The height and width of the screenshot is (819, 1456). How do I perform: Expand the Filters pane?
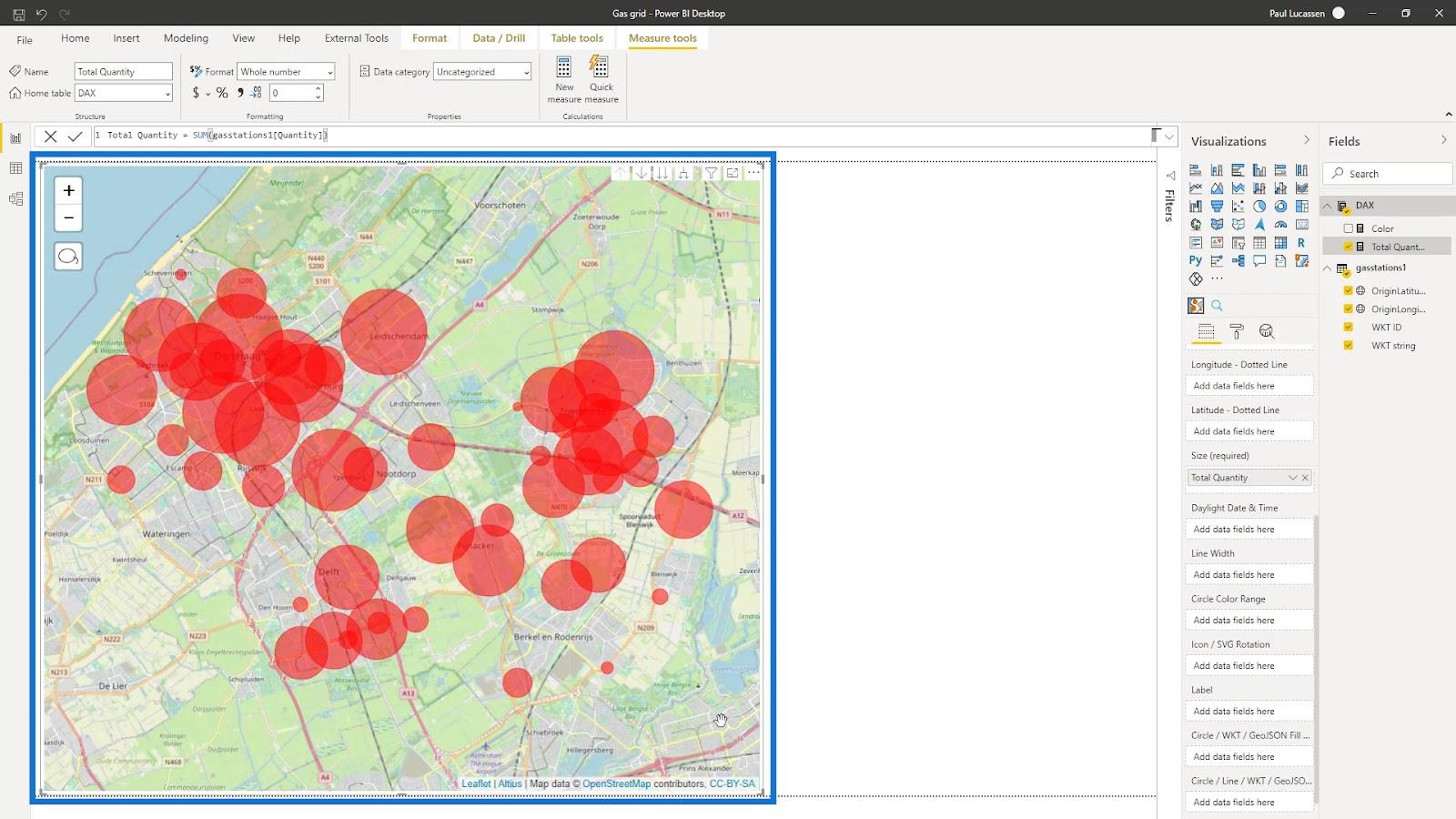(x=1170, y=175)
